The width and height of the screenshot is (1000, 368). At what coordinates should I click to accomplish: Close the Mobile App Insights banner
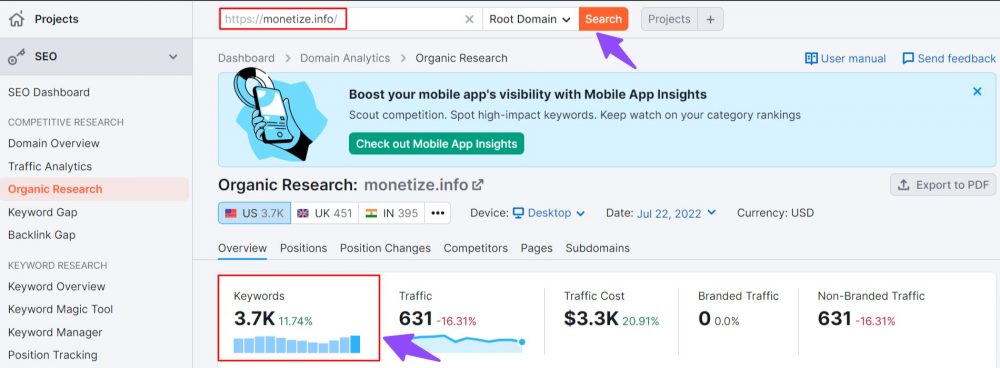[977, 92]
